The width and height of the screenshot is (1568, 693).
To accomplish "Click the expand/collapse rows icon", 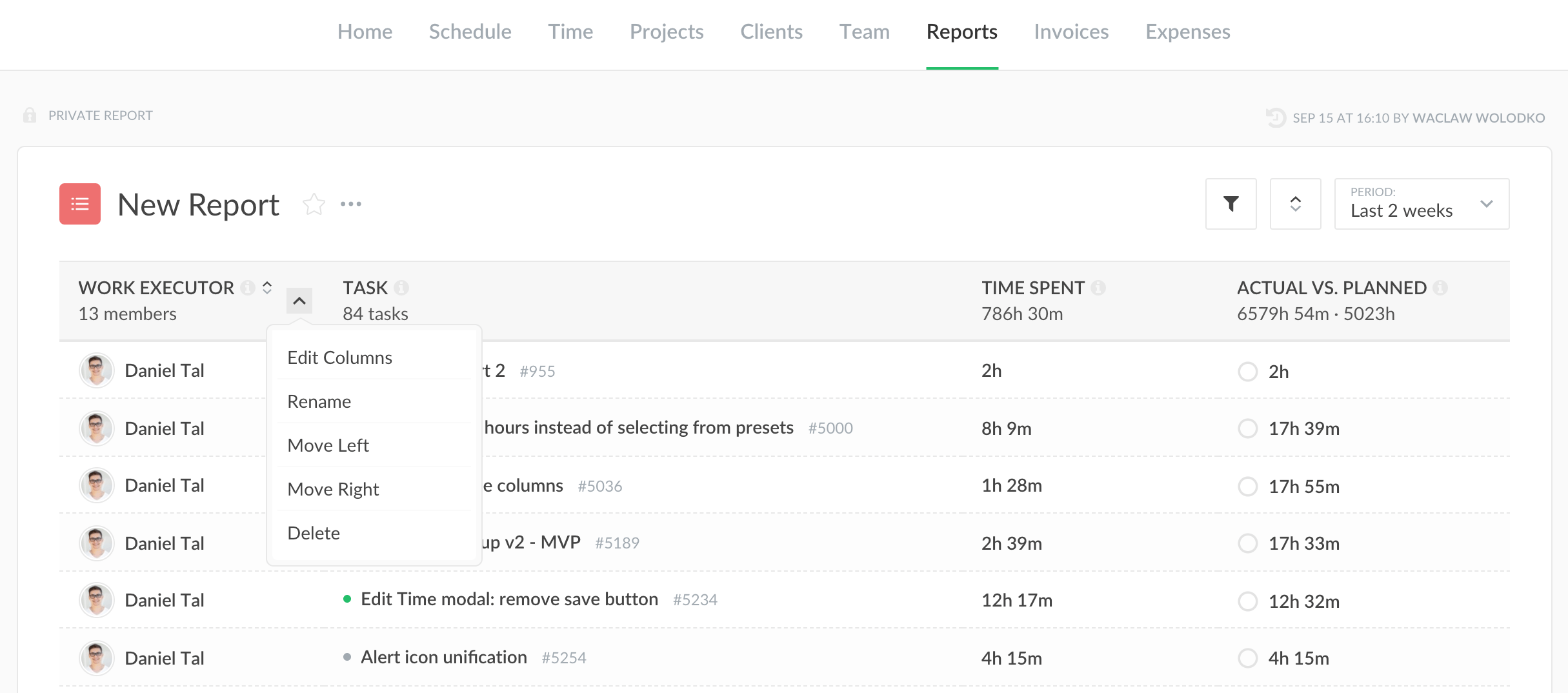I will (1296, 204).
